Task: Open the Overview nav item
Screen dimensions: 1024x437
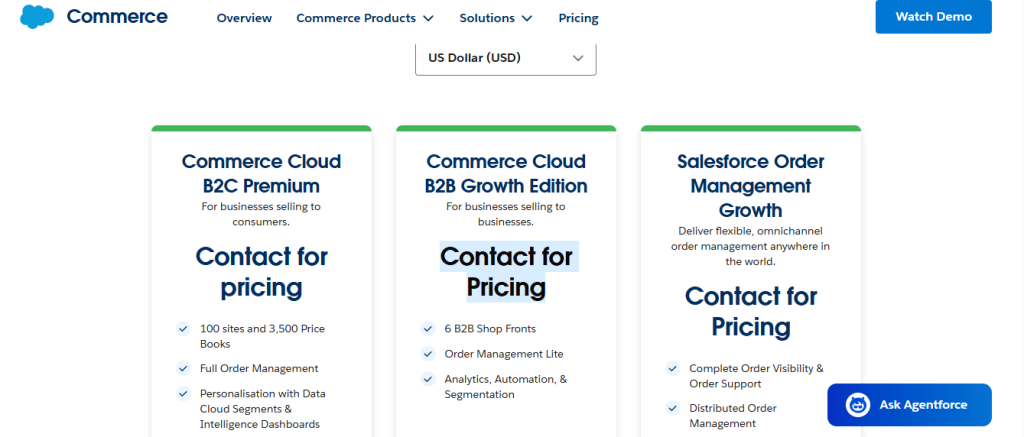Action: pyautogui.click(x=244, y=18)
